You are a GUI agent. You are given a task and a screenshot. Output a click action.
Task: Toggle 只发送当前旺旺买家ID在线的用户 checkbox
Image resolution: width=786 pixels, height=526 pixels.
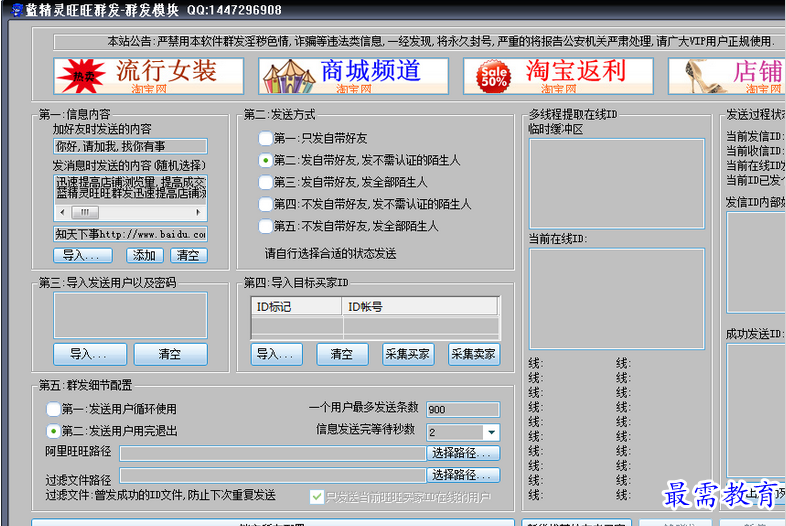coord(317,497)
